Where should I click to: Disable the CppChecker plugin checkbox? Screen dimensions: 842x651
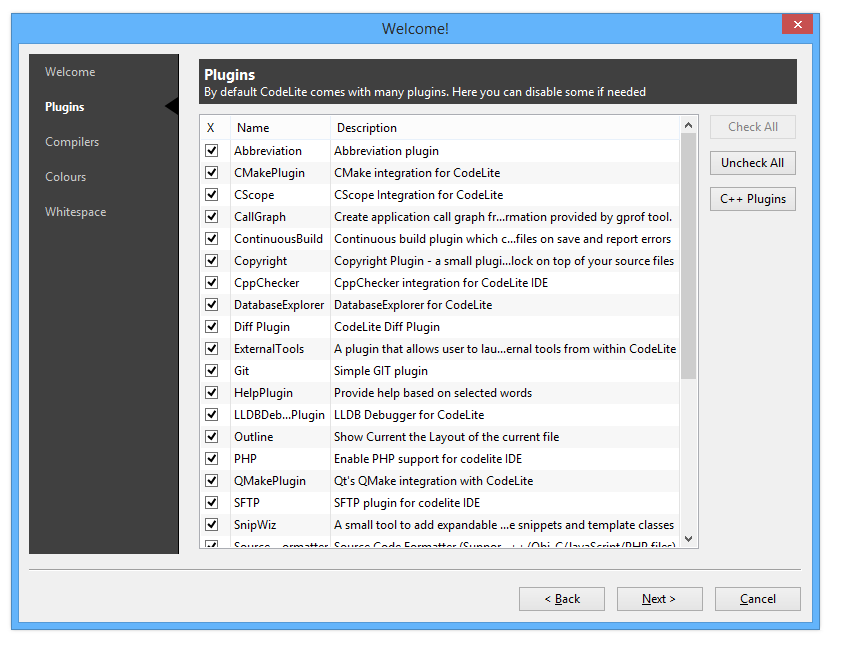(x=211, y=283)
